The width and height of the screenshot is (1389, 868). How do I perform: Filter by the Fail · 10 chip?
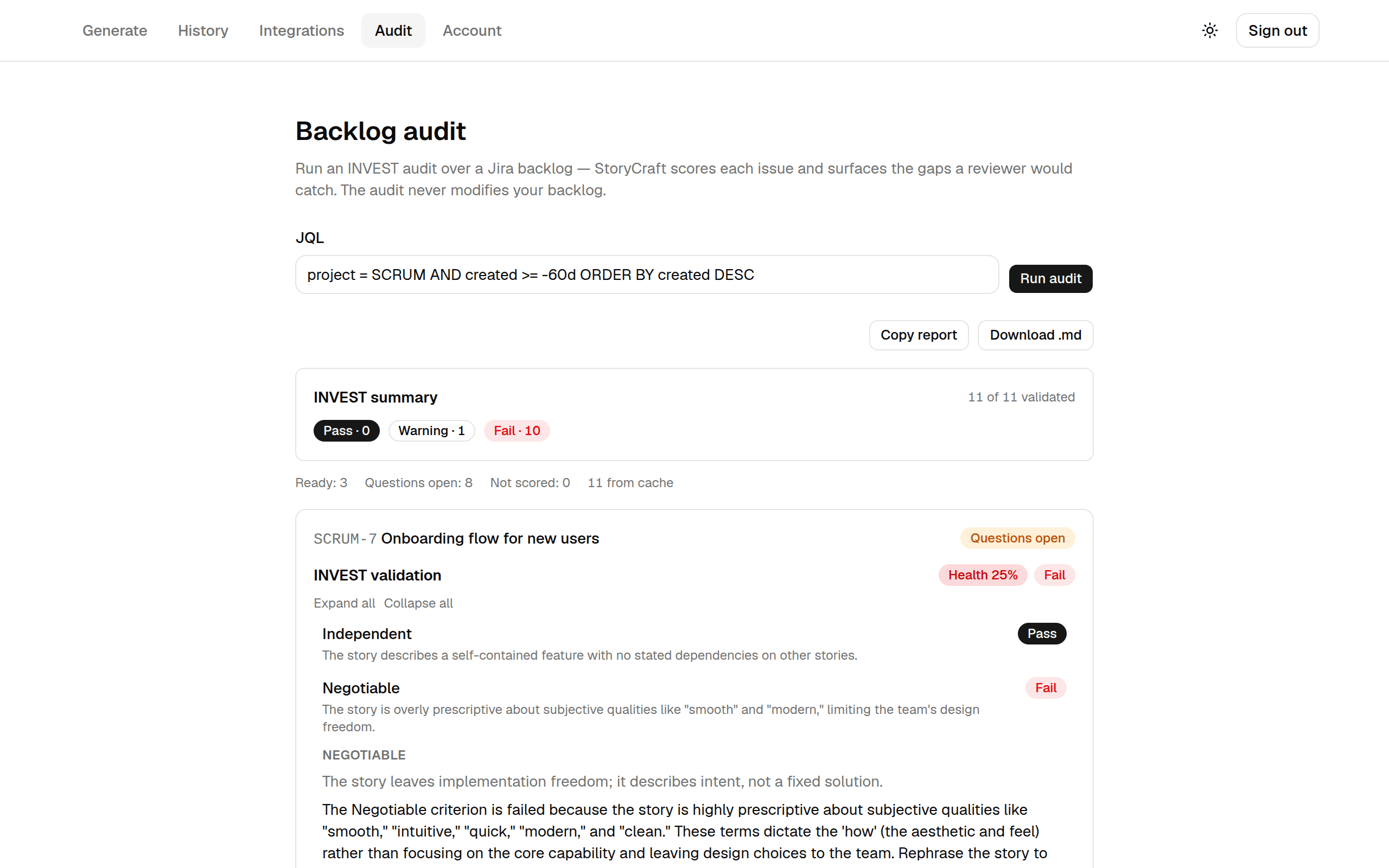[517, 431]
